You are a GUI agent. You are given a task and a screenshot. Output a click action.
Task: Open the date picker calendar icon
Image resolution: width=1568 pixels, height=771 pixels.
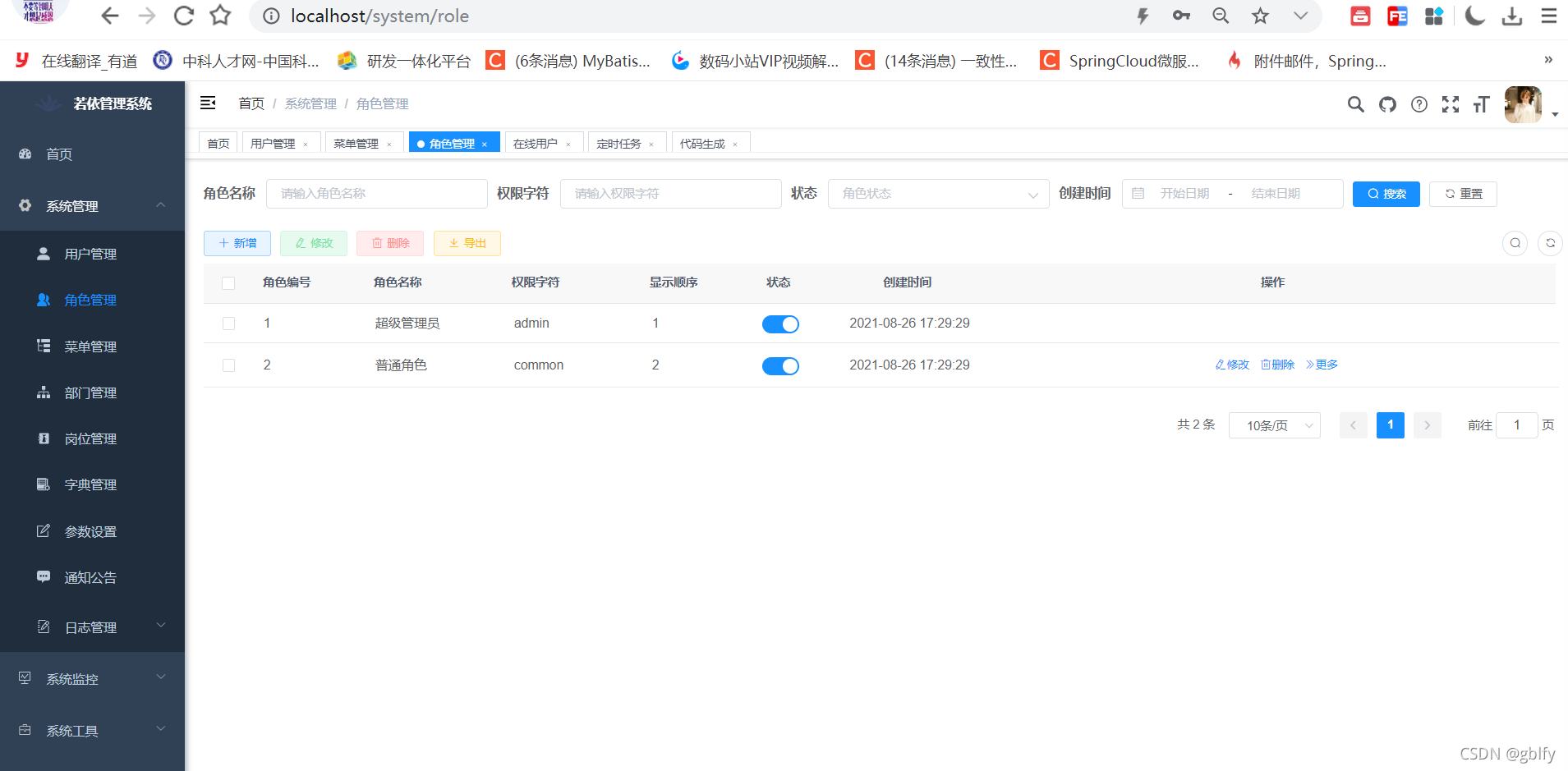[x=1138, y=193]
